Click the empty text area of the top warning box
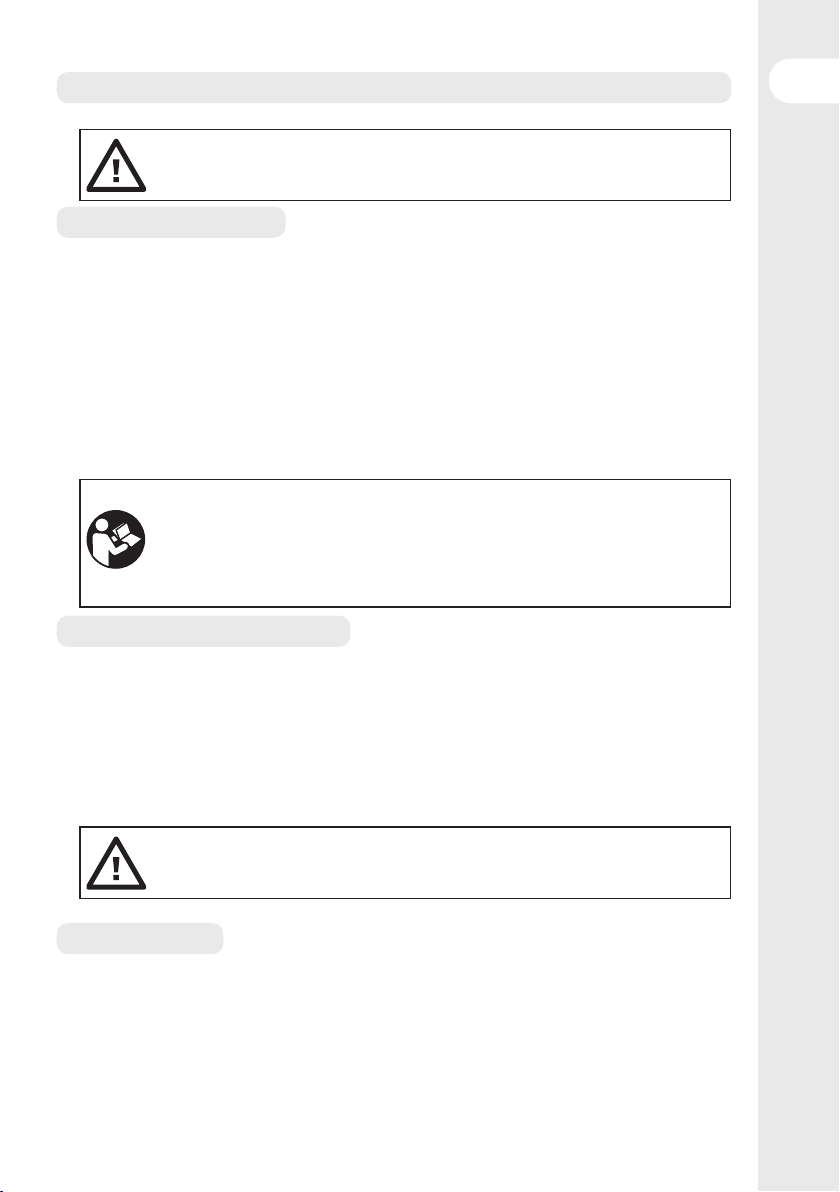 pos(437,165)
